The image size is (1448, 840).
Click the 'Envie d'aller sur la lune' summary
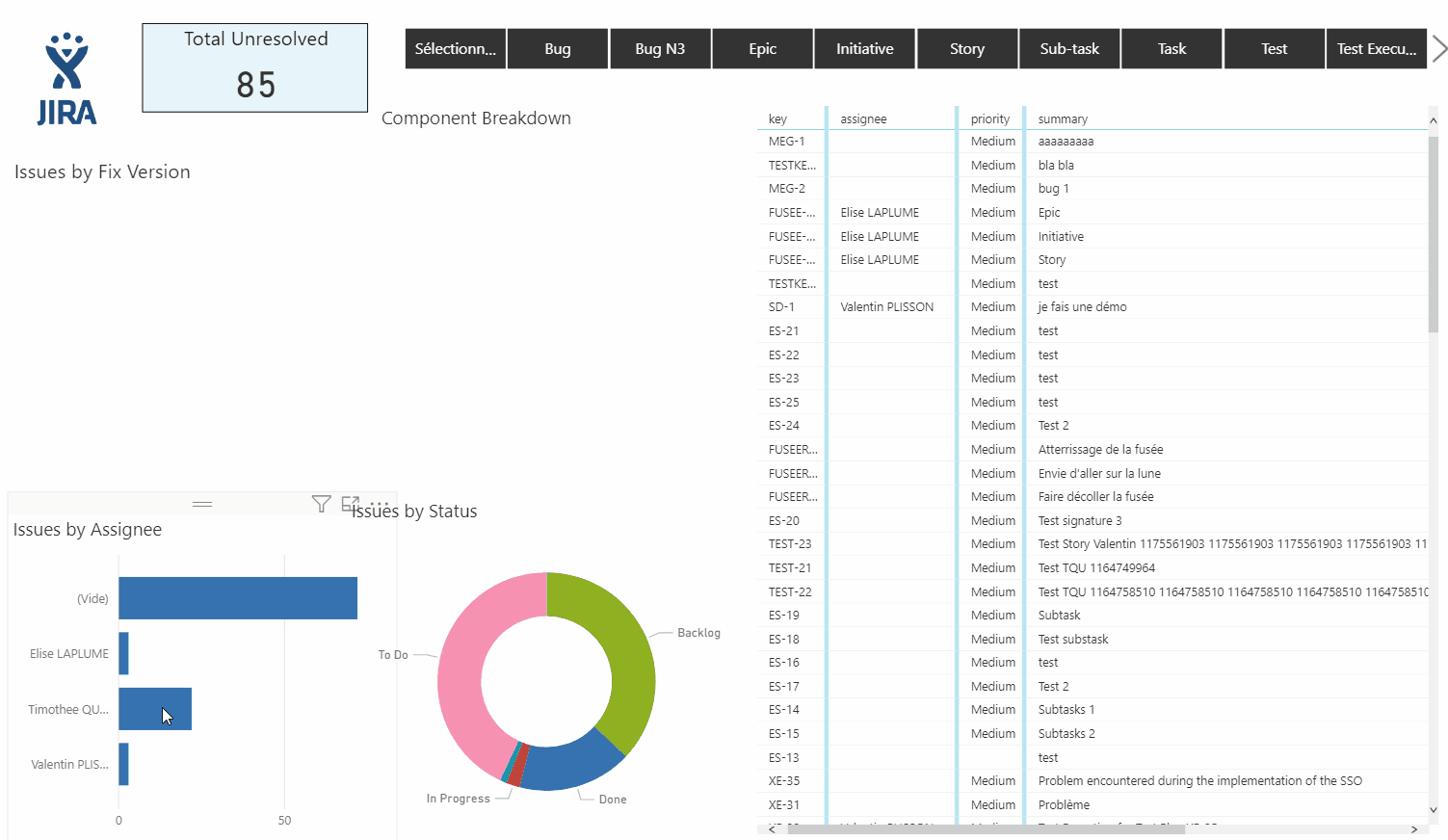[x=1099, y=474]
